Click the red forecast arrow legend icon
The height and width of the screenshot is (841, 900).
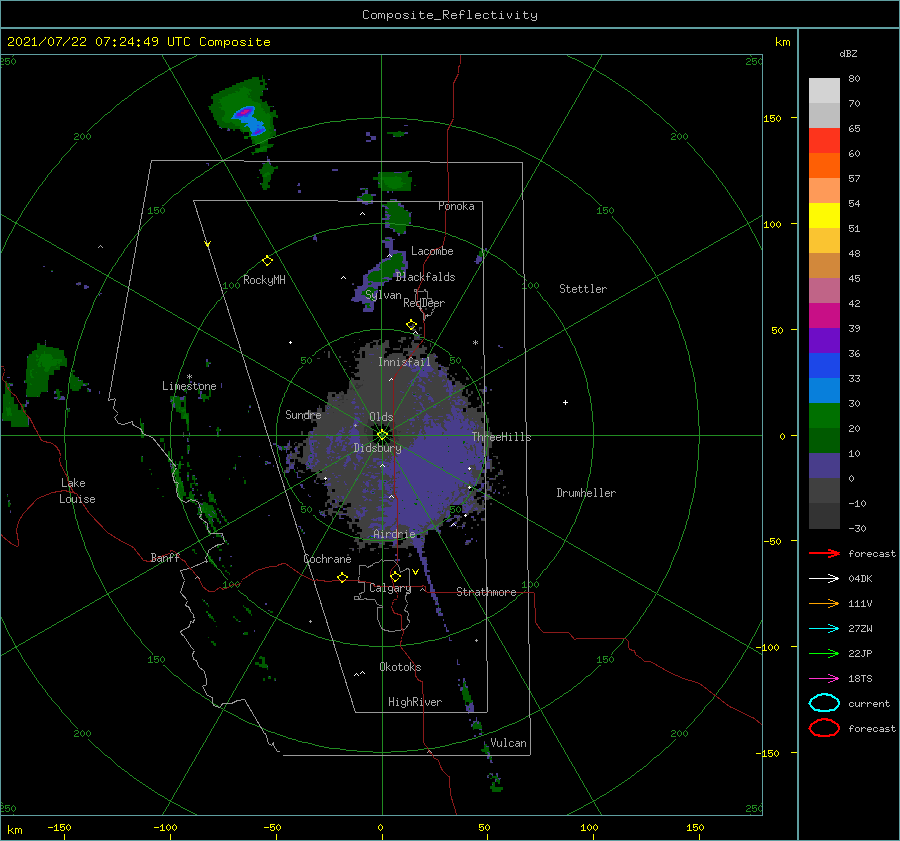pos(824,553)
